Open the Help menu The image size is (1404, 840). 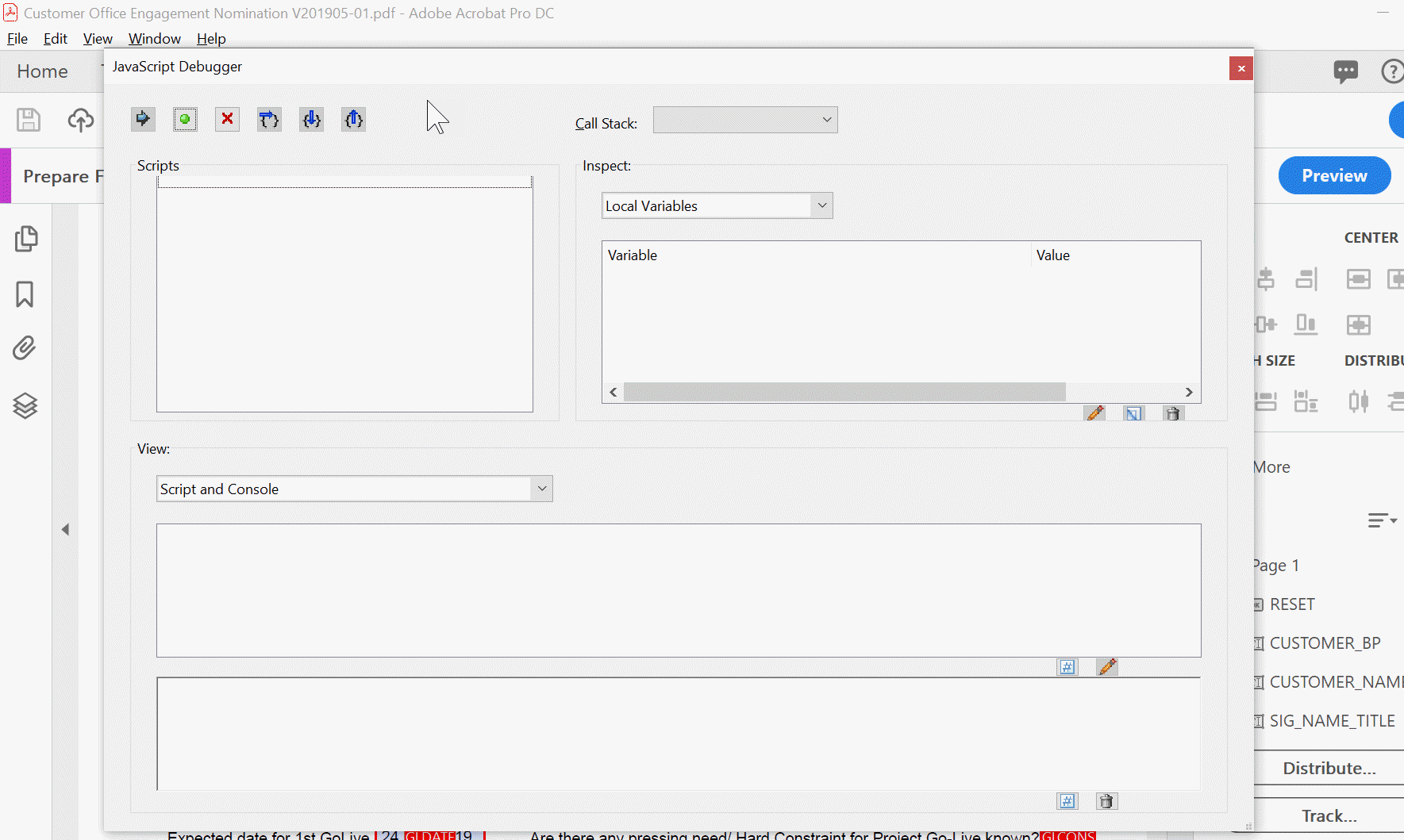pos(211,39)
